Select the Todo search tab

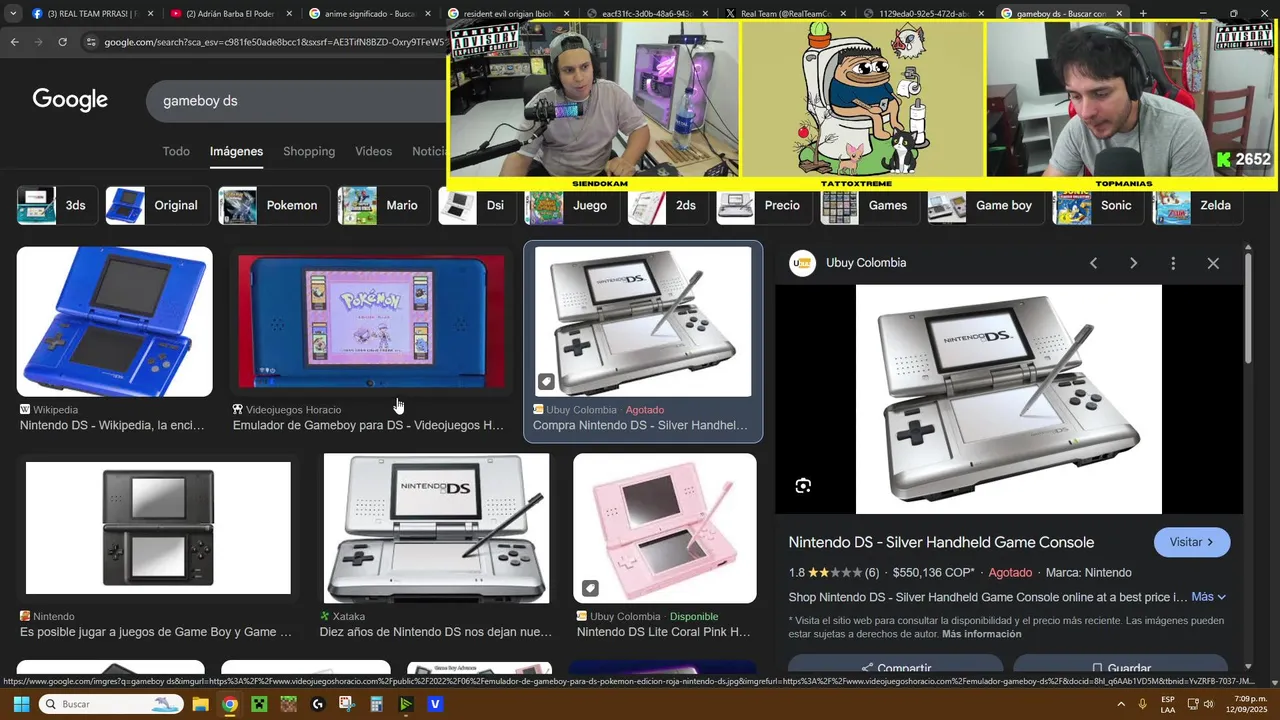tap(176, 151)
